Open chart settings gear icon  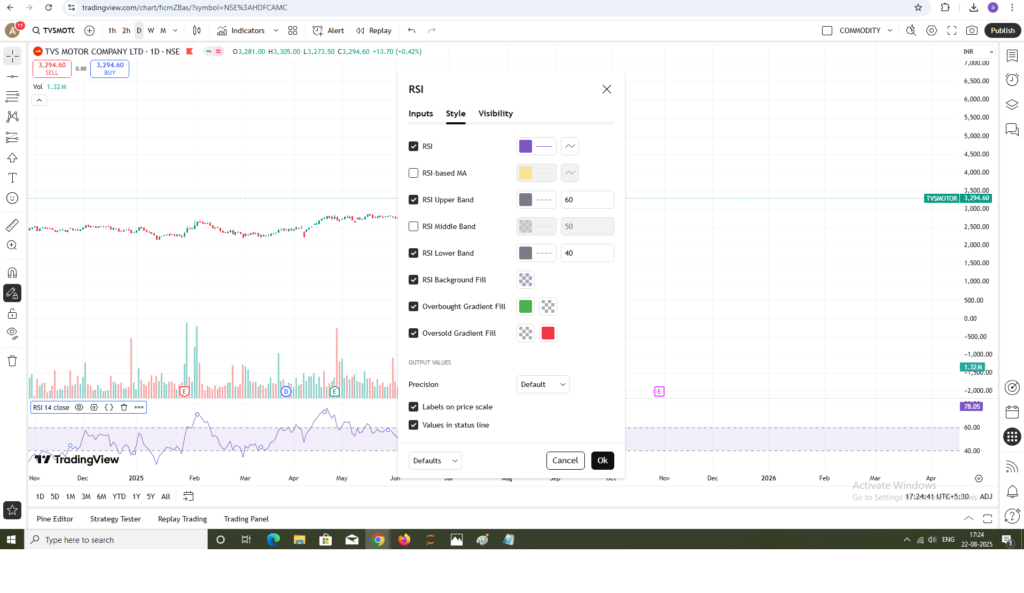coord(931,31)
